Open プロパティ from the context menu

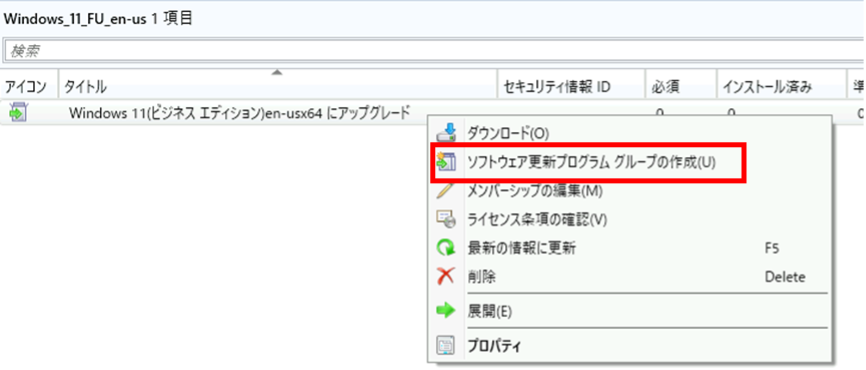(x=630, y=346)
